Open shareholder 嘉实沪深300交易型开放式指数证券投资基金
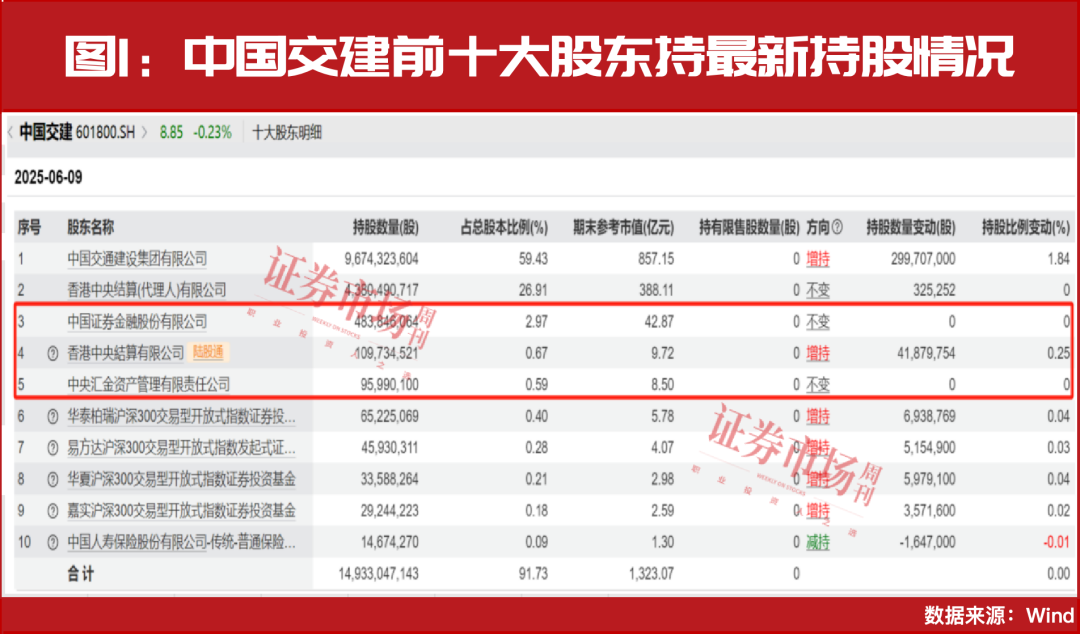 181,511
